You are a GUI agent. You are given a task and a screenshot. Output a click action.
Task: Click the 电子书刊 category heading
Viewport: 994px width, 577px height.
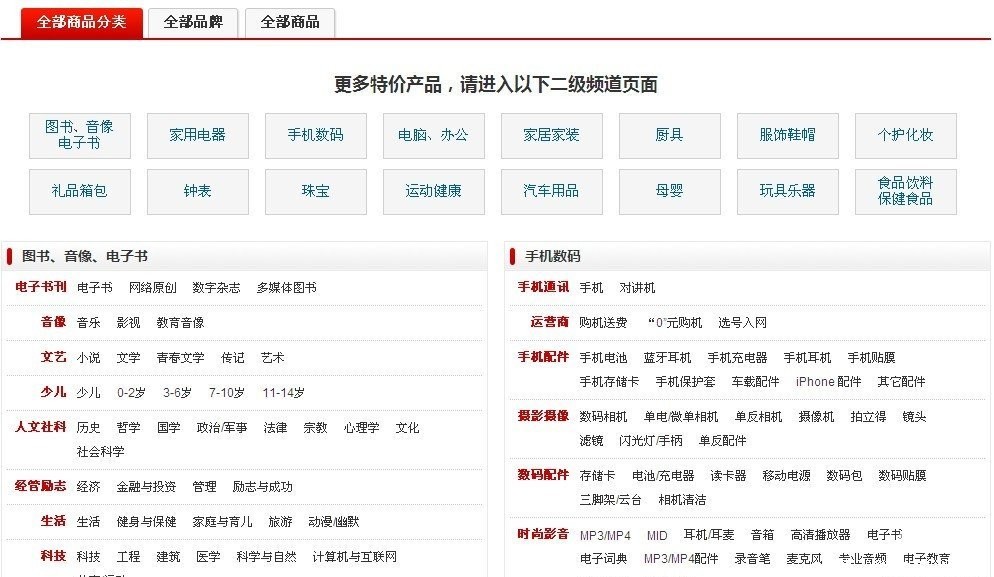(41, 287)
